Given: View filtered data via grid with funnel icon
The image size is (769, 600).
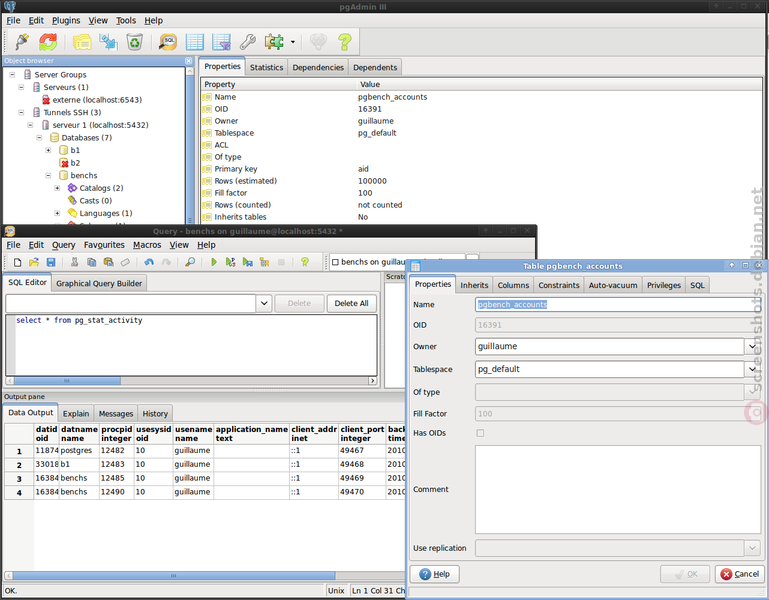Looking at the screenshot, I should 222,42.
